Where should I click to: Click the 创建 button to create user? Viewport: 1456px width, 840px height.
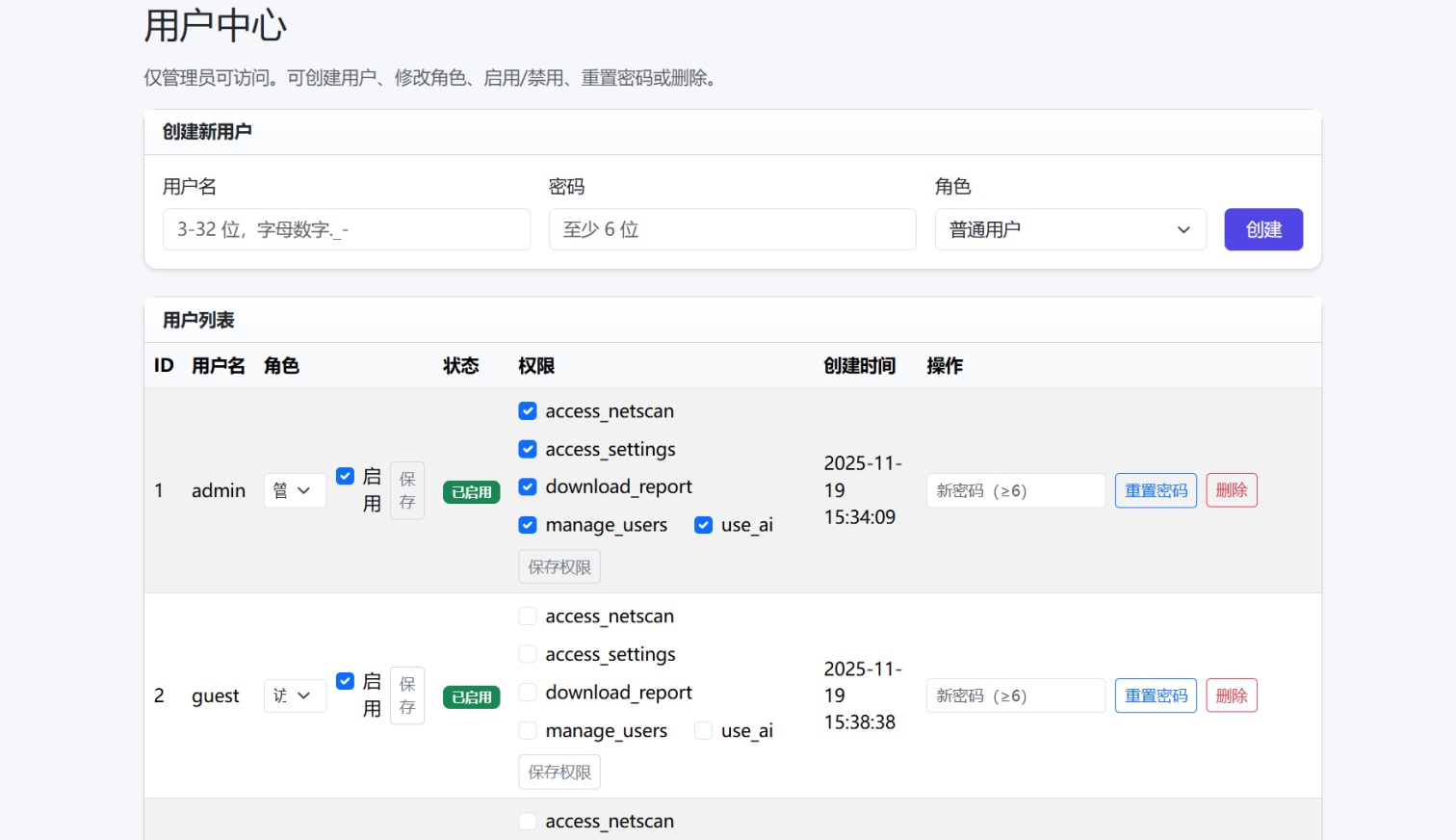[1262, 229]
